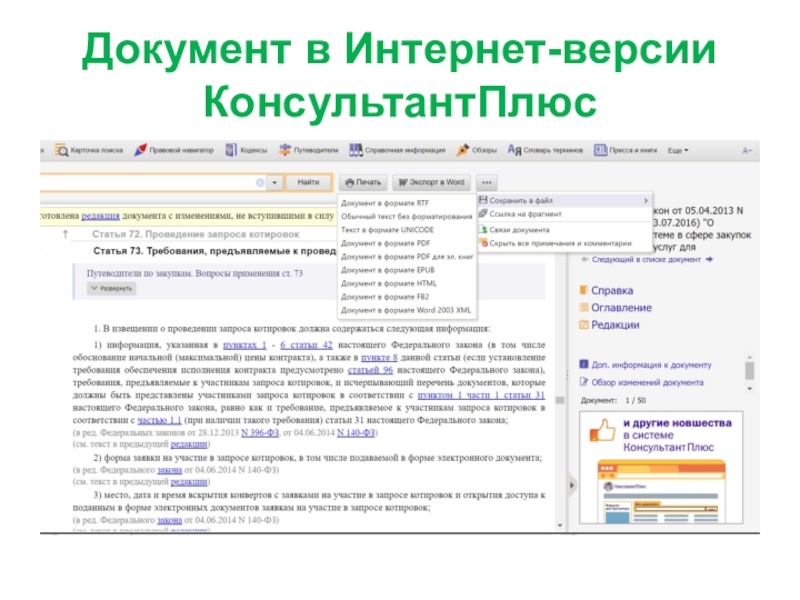Go to next document arrow in list
This screenshot has height=600, width=800.
pyautogui.click(x=709, y=259)
